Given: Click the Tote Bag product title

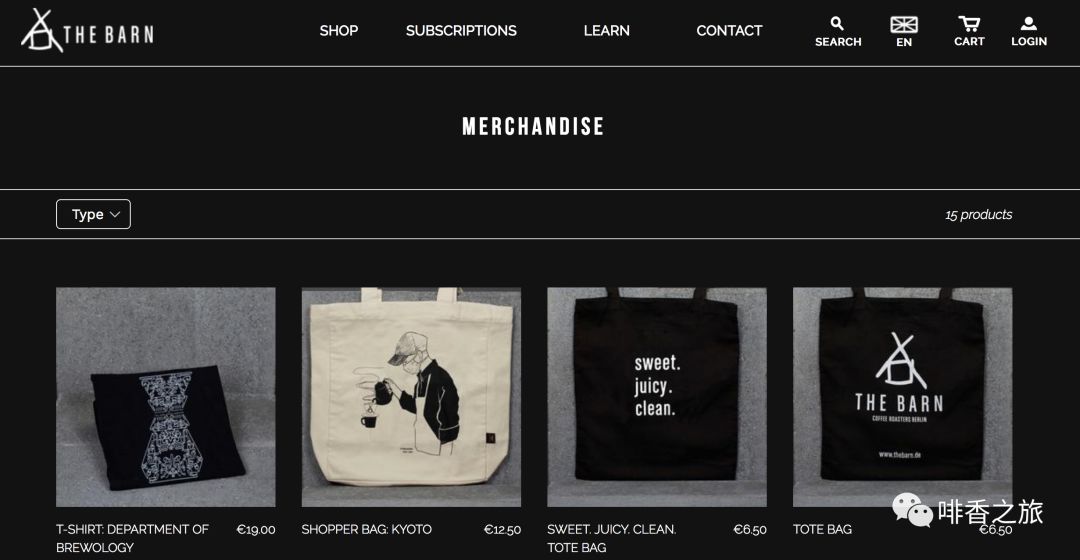Looking at the screenshot, I should coord(822,530).
